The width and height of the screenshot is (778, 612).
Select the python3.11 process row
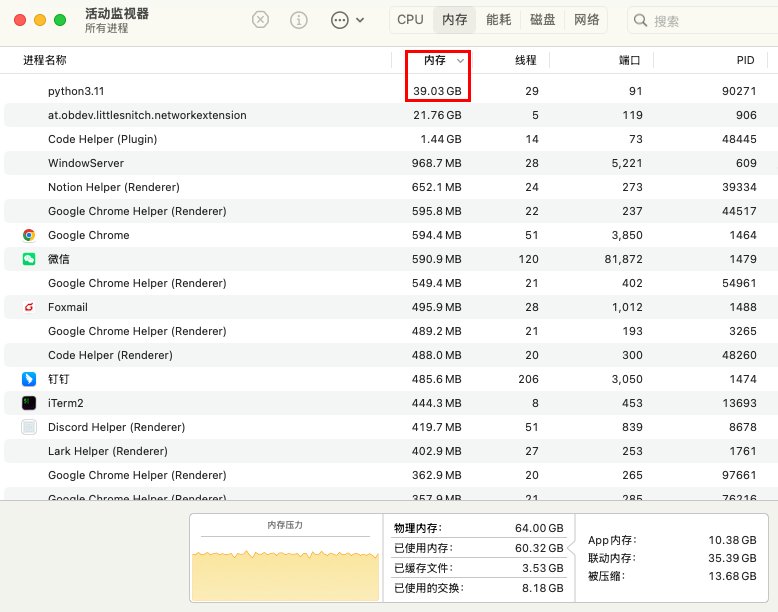point(389,91)
